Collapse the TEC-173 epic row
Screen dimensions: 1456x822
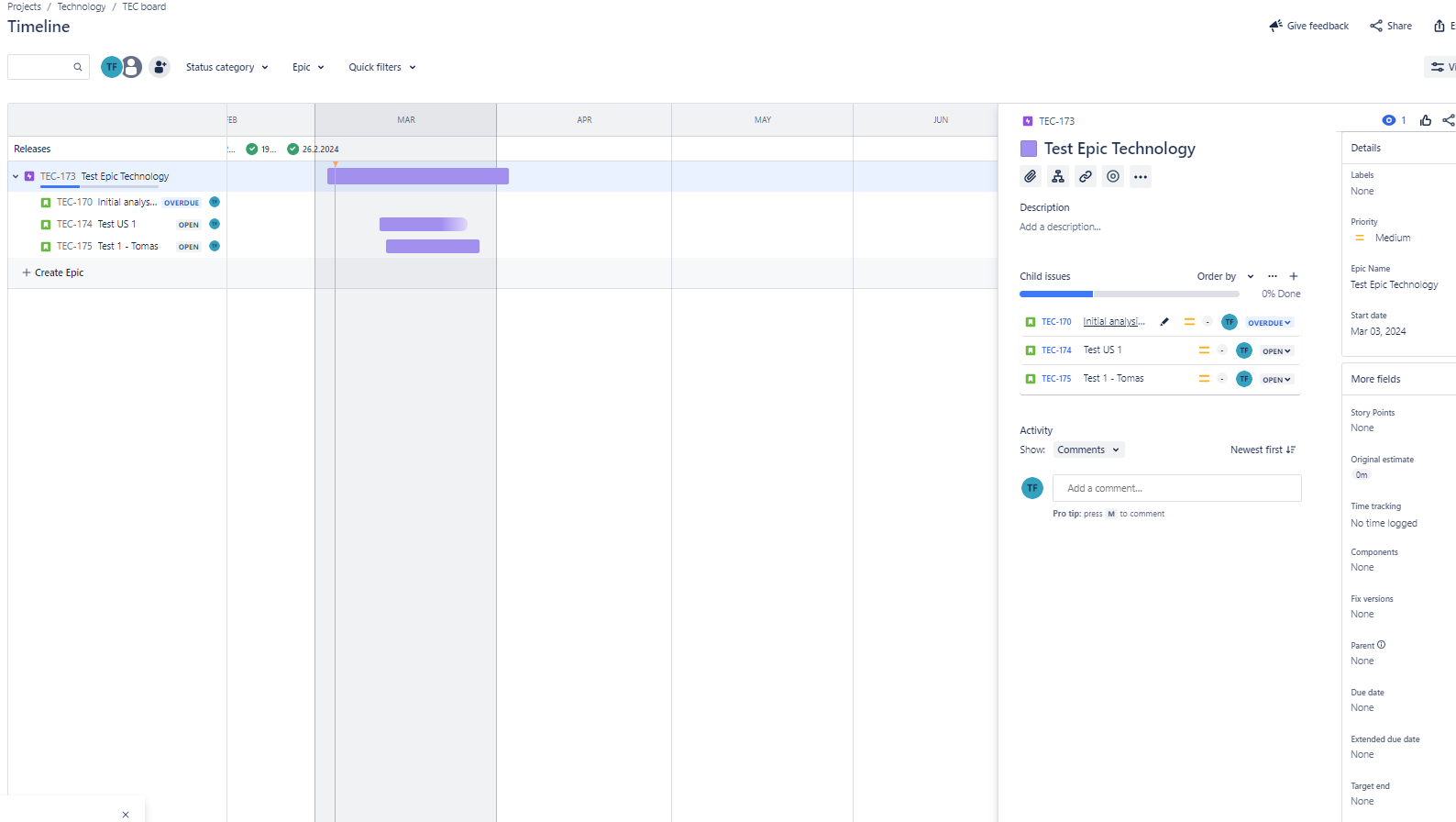coord(16,176)
